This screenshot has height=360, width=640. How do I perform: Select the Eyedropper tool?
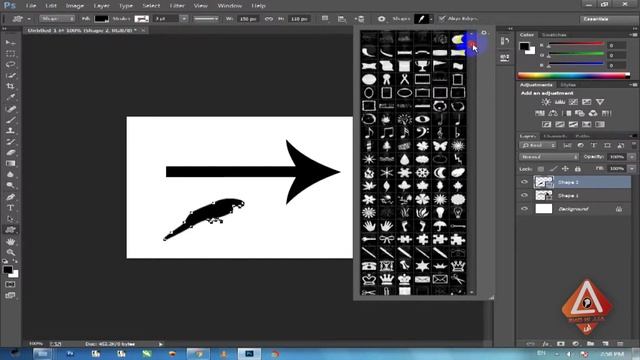pyautogui.click(x=11, y=97)
